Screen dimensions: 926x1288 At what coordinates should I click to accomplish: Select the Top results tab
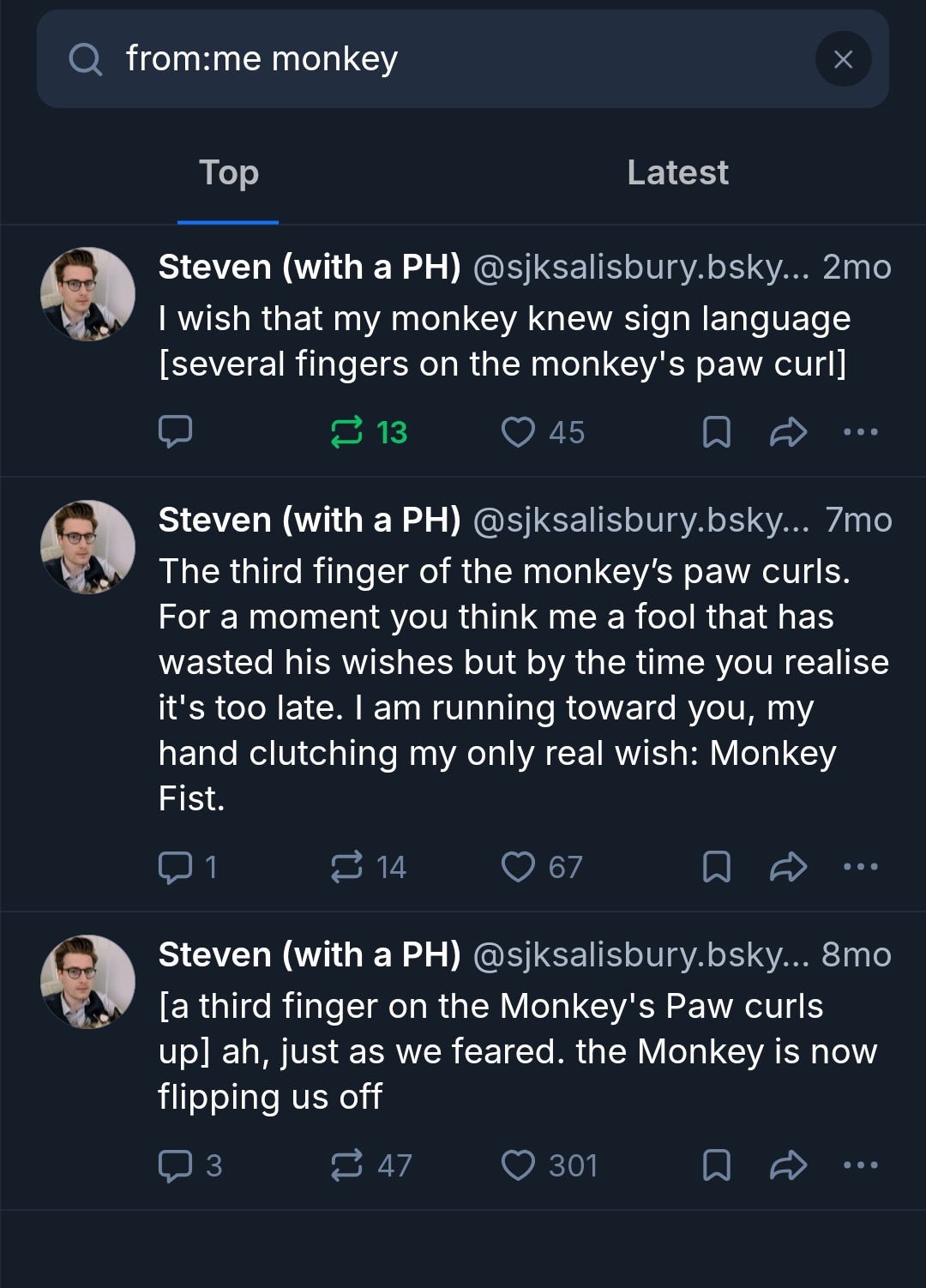(228, 173)
